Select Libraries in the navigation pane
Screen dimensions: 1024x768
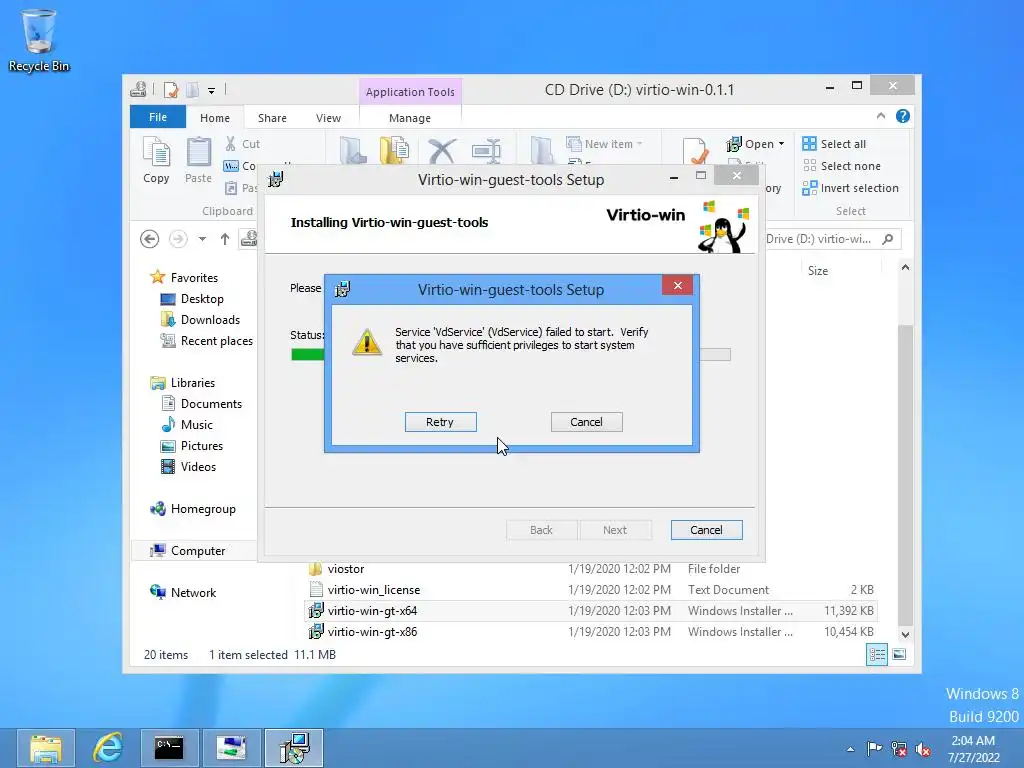coord(182,383)
